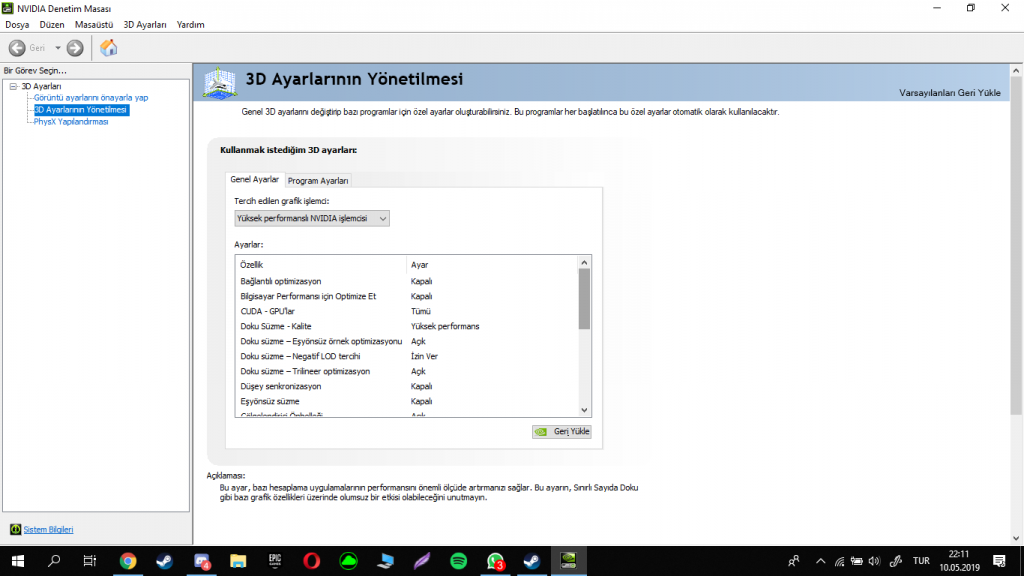The width and height of the screenshot is (1024, 576).
Task: Select 3D Ayarlarının Yönetilmesi in the tree
Action: click(x=81, y=110)
